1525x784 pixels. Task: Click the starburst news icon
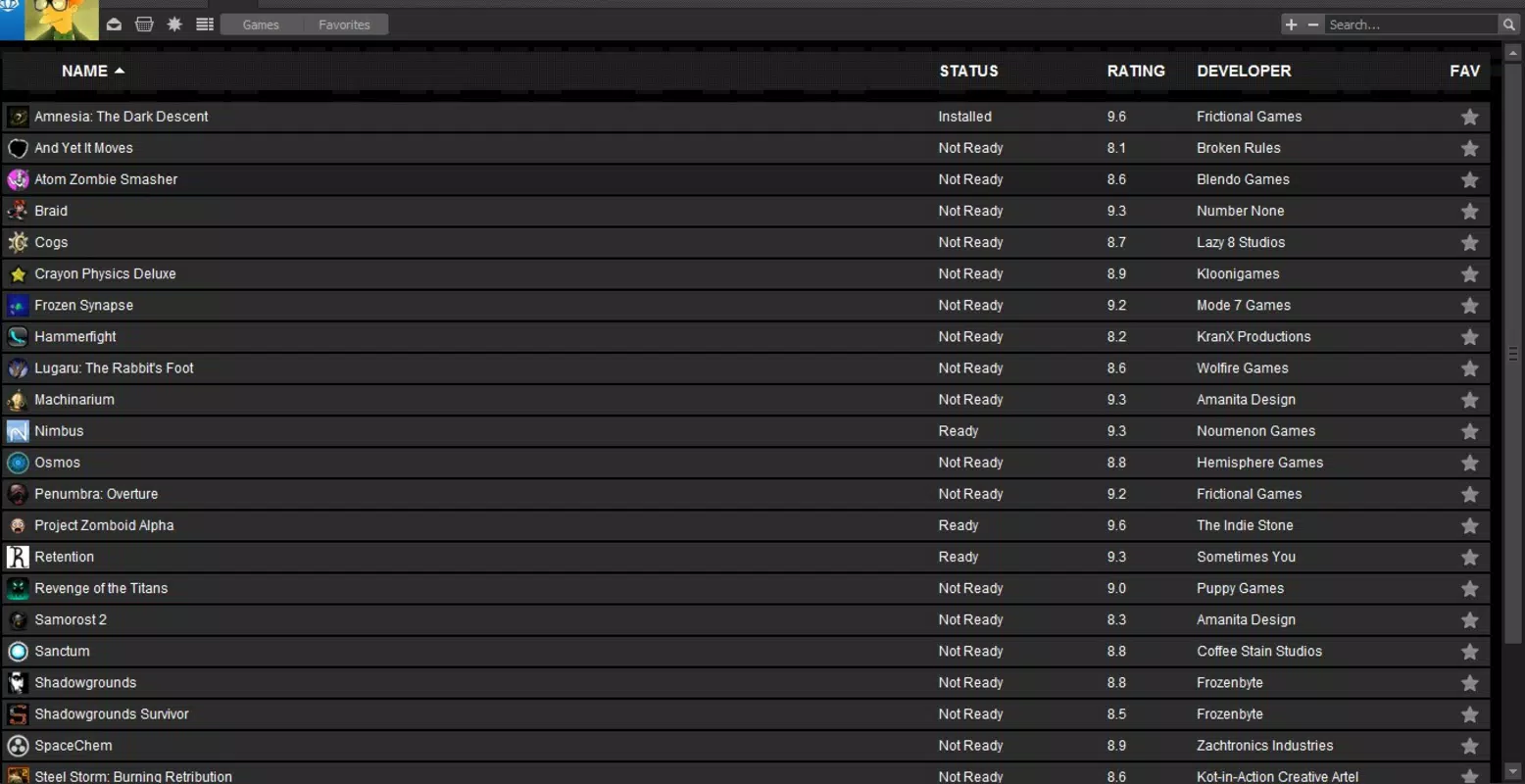174,24
